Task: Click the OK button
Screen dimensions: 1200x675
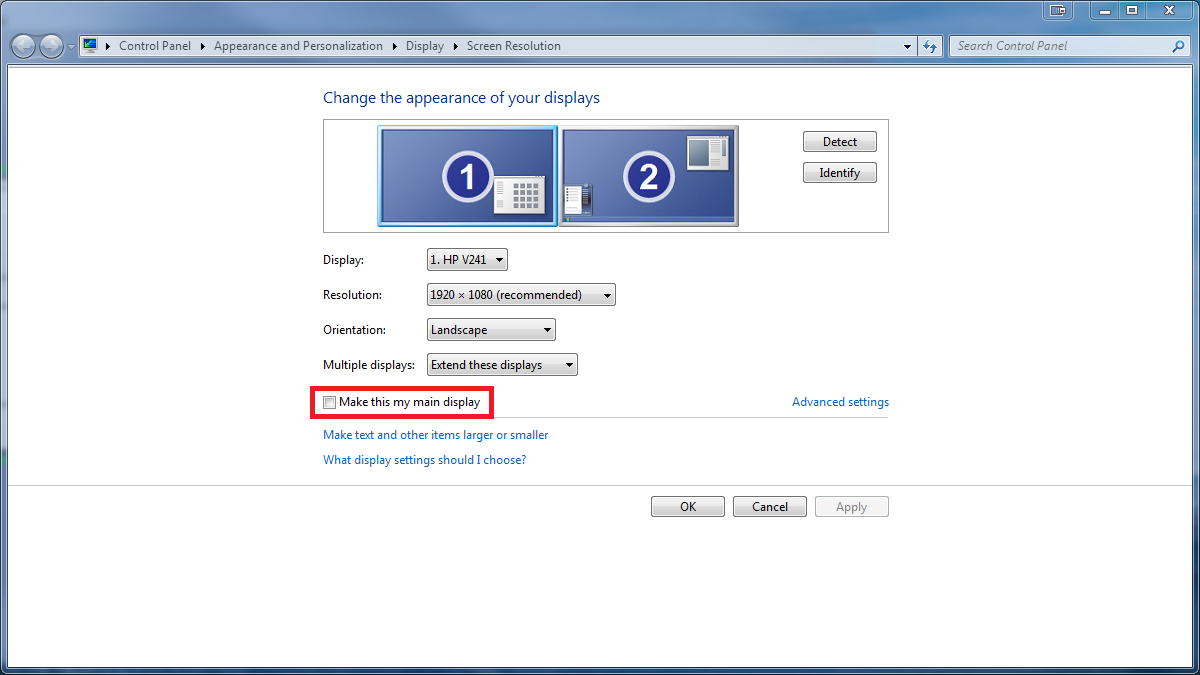Action: click(688, 507)
